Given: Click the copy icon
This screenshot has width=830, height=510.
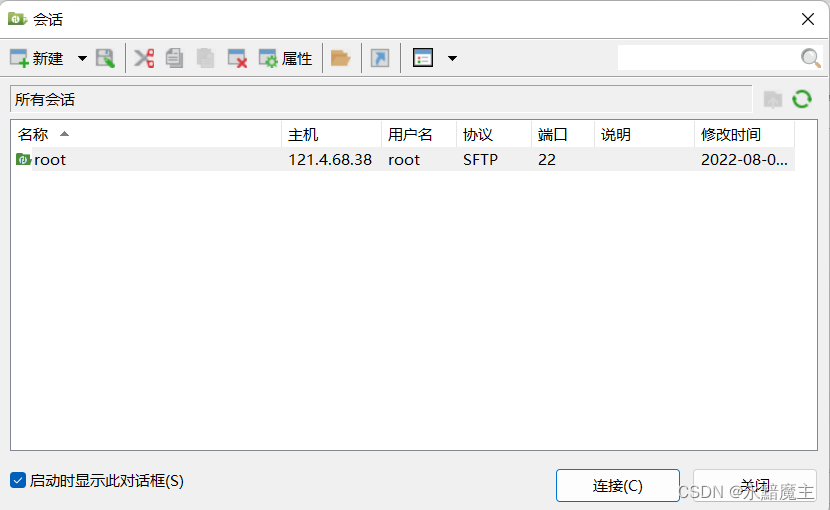Looking at the screenshot, I should (x=174, y=58).
